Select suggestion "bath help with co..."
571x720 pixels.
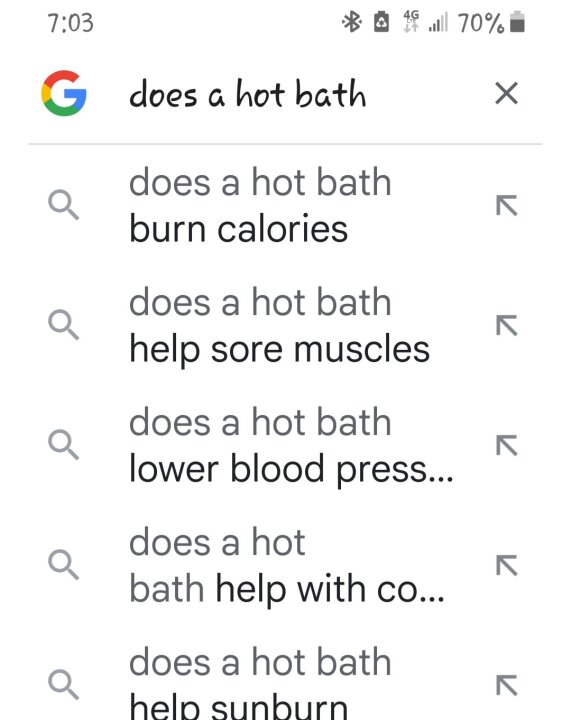286,566
